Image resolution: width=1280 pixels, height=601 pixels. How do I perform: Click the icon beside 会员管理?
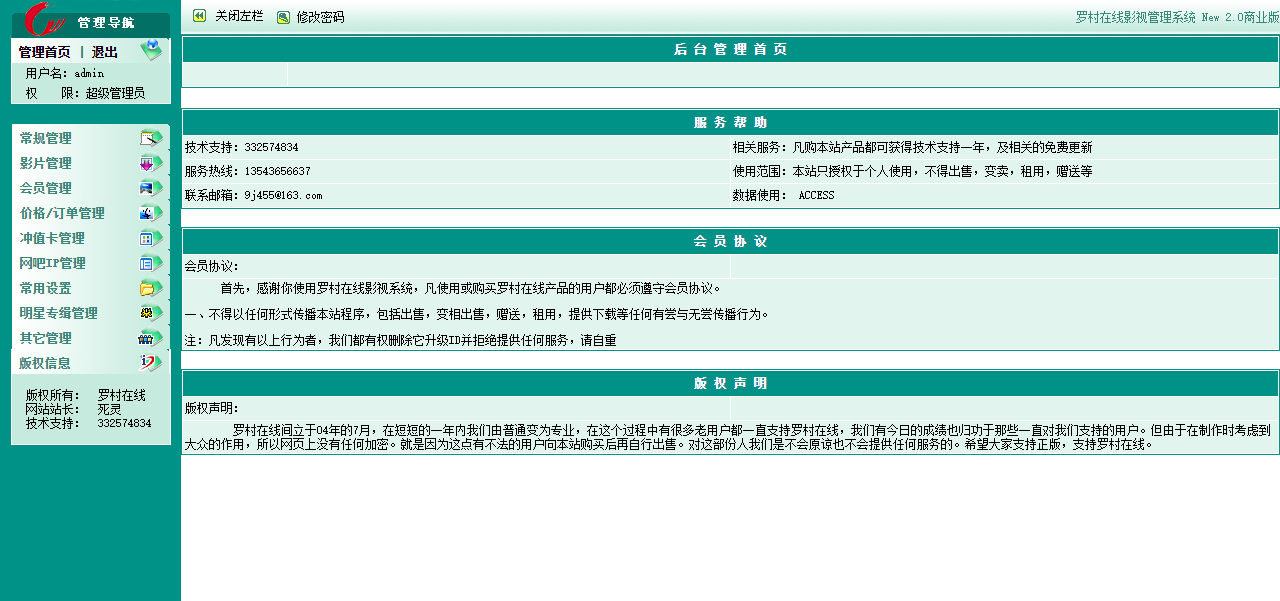151,188
